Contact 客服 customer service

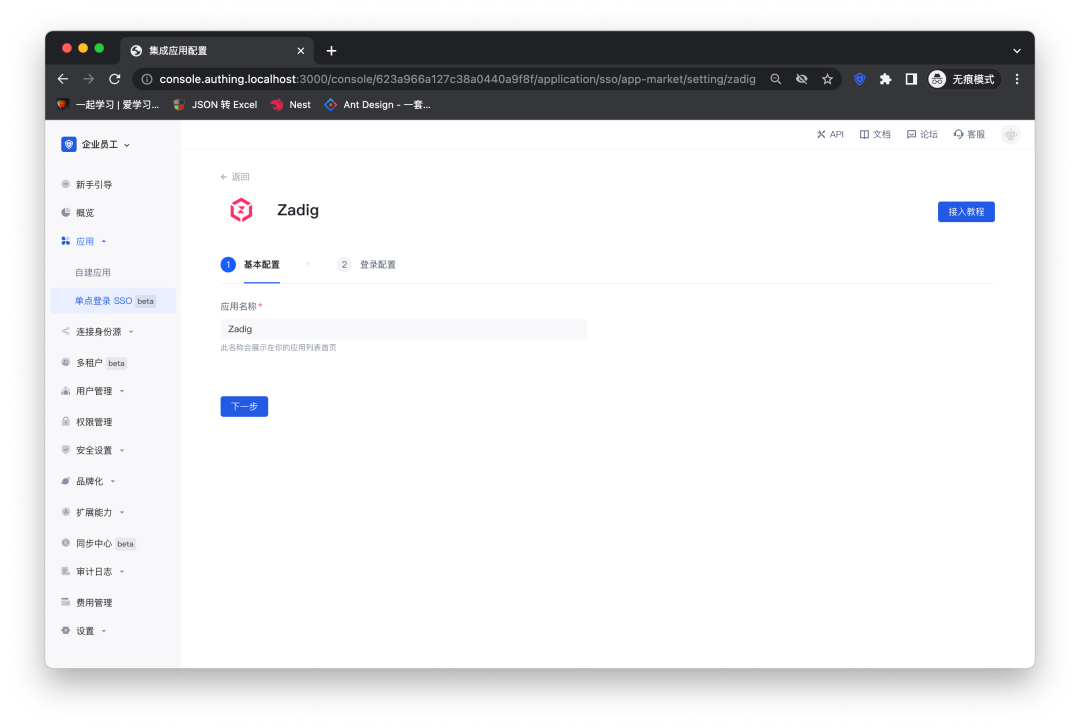coord(969,134)
